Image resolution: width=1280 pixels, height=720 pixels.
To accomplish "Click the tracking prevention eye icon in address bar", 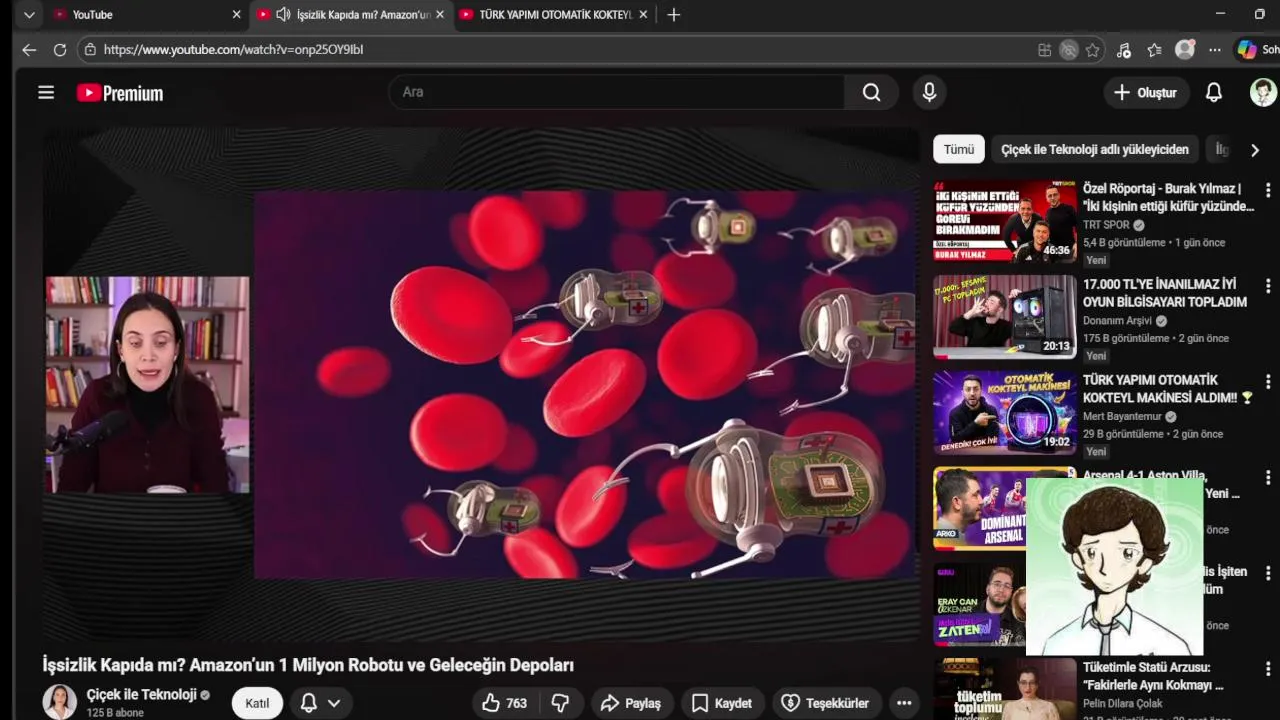I will tap(1068, 49).
